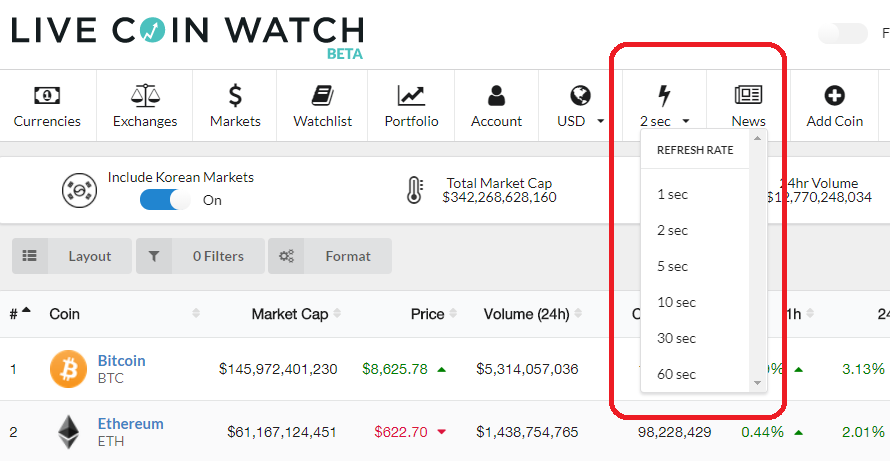
Task: Click Bitcoin 3.13% daily change
Action: 863,370
